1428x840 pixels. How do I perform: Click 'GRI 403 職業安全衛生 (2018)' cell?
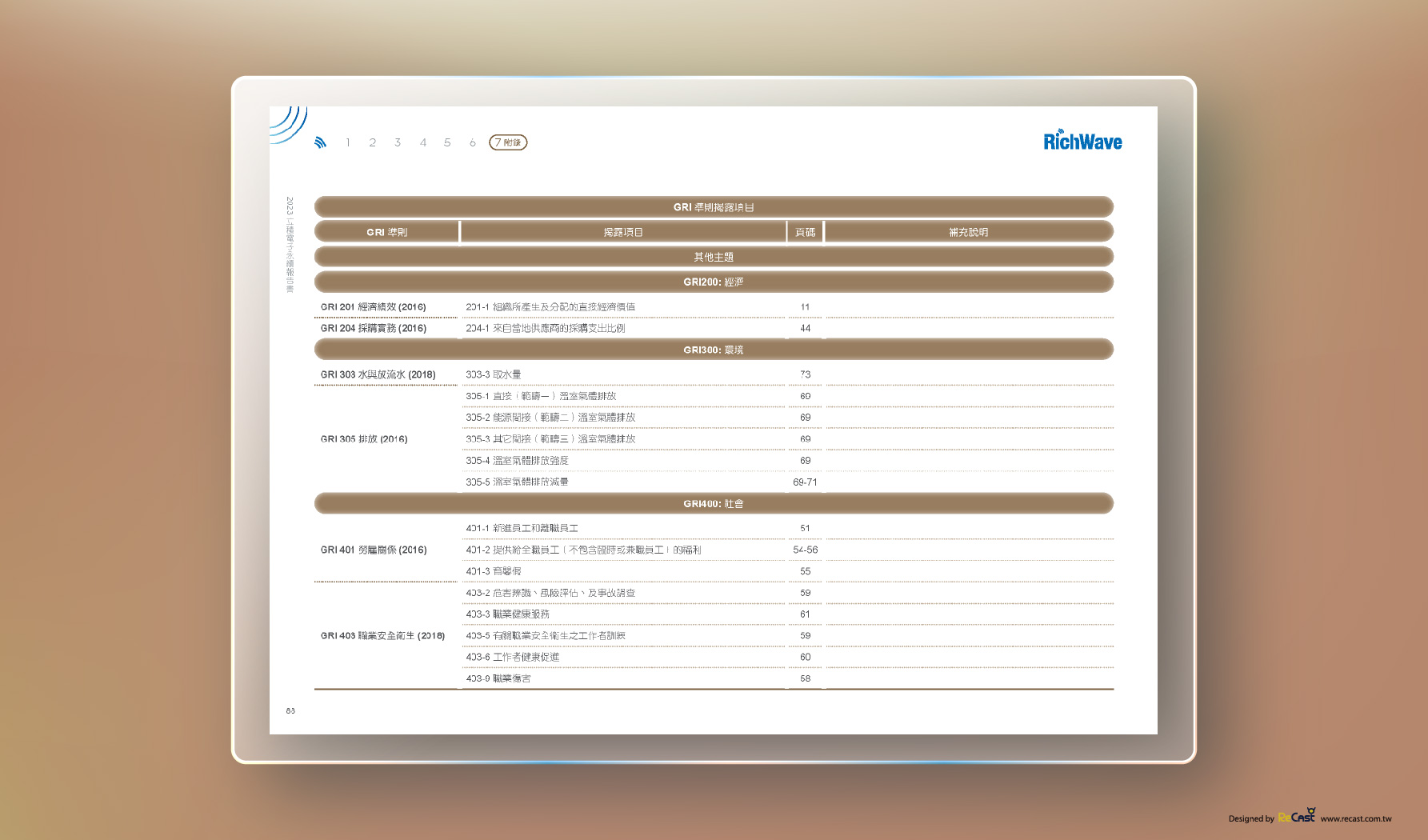(x=382, y=636)
